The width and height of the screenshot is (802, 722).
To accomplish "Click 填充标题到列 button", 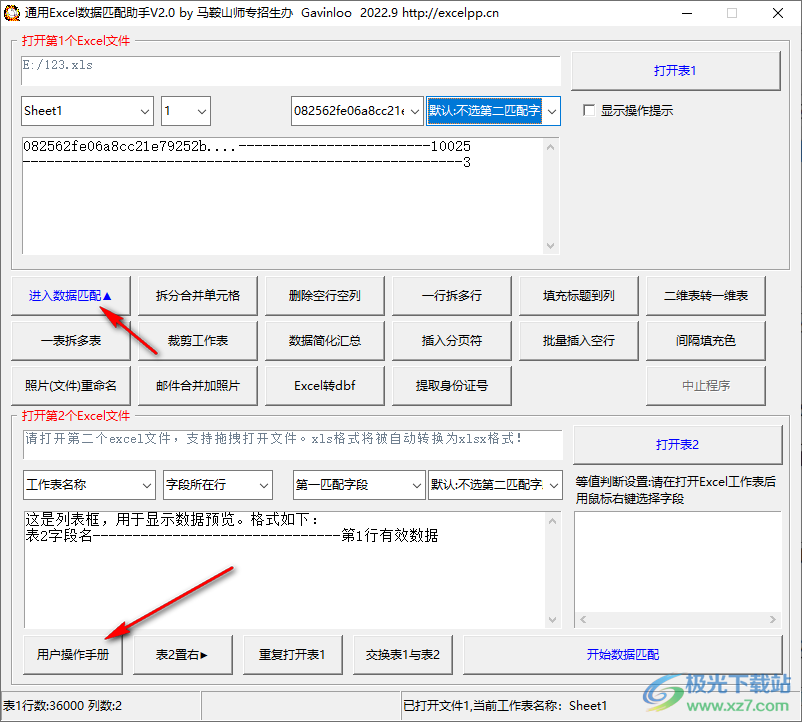I will pyautogui.click(x=578, y=296).
